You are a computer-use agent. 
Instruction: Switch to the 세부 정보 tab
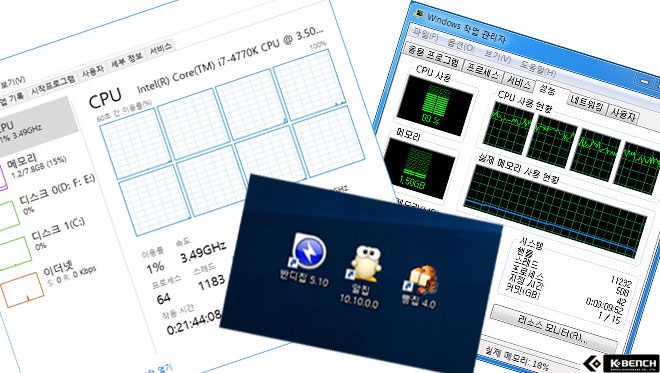tap(126, 60)
